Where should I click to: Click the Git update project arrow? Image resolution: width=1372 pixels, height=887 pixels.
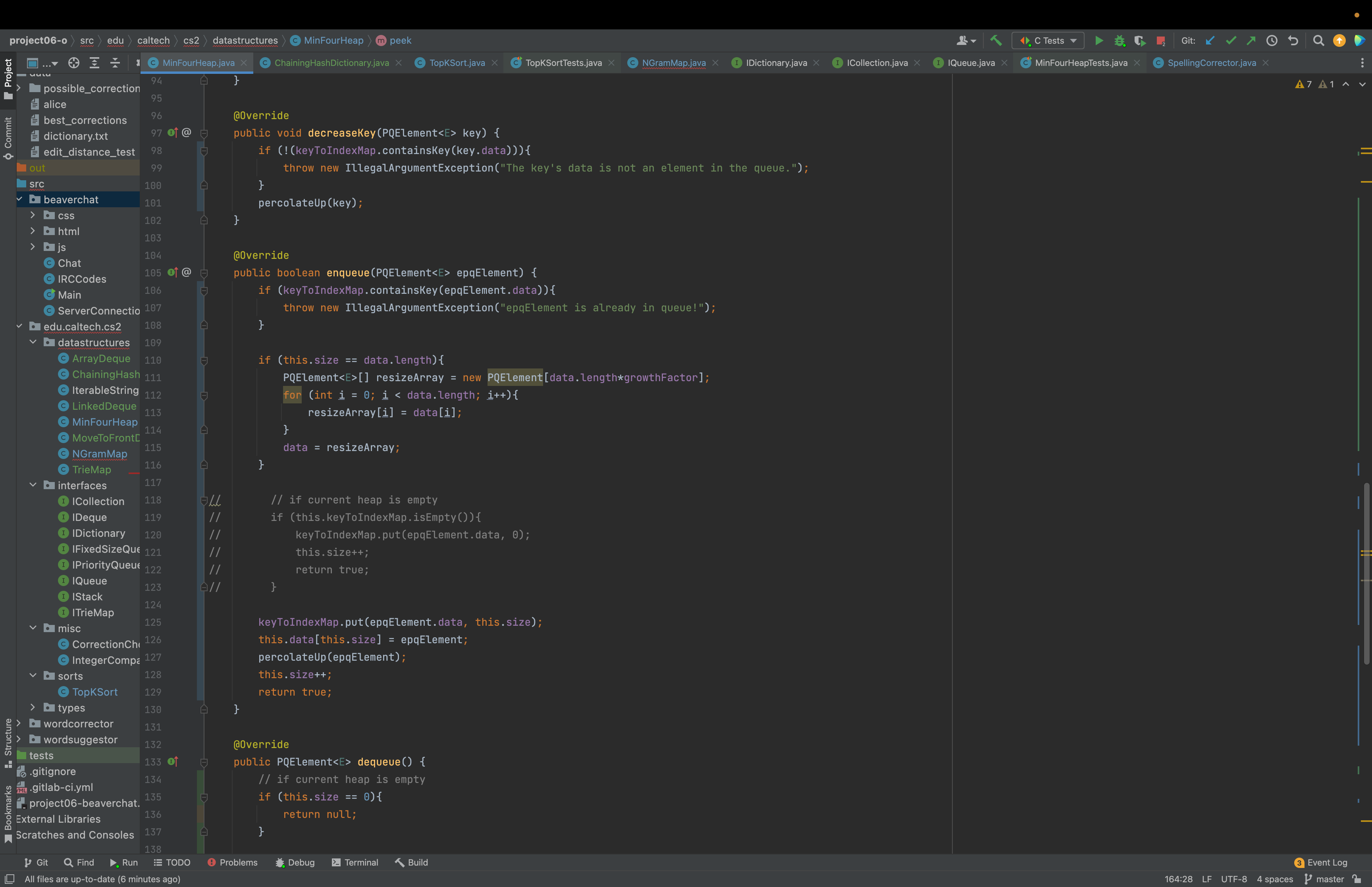click(1210, 41)
